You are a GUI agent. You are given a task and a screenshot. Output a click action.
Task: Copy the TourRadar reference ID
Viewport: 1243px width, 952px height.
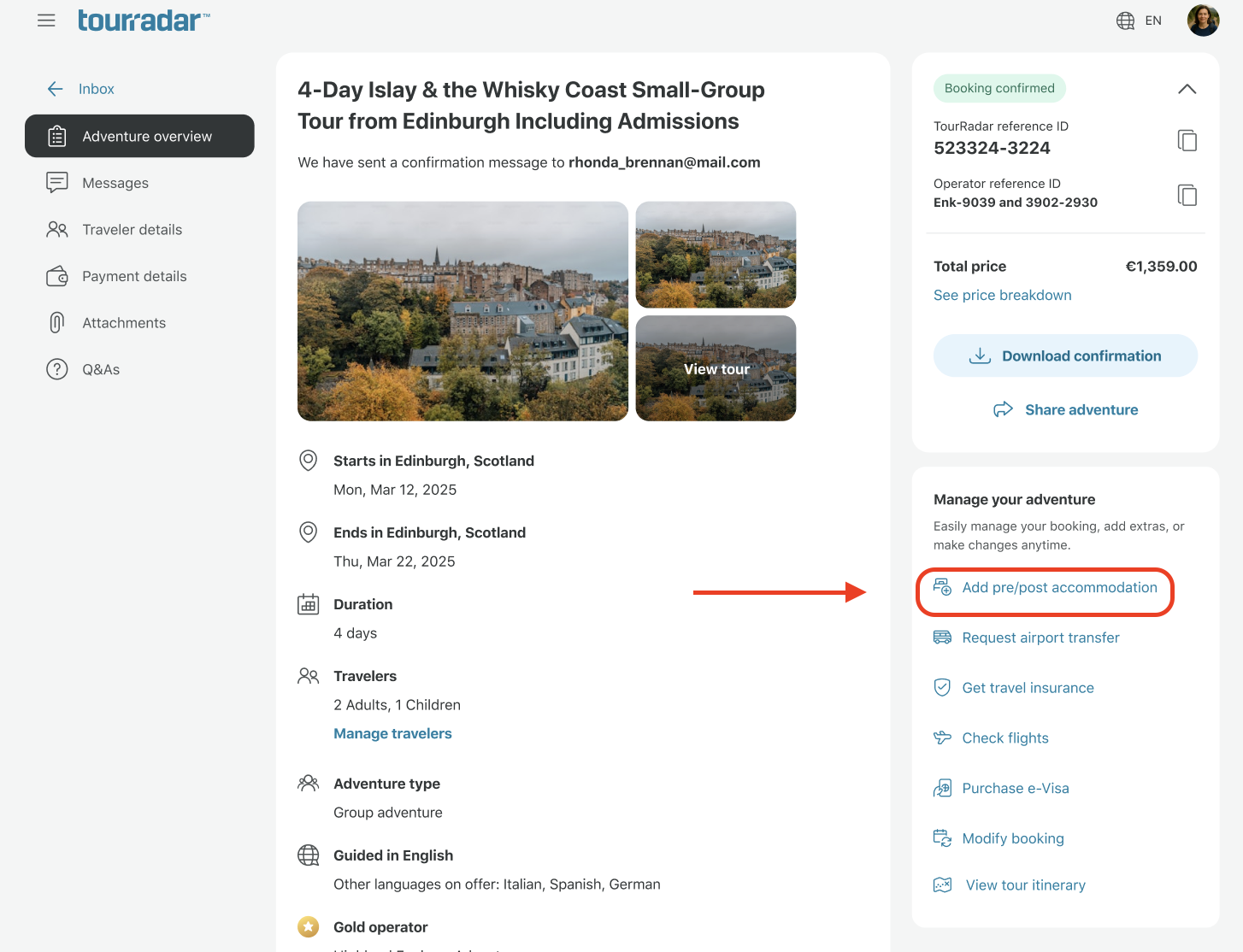click(1187, 140)
